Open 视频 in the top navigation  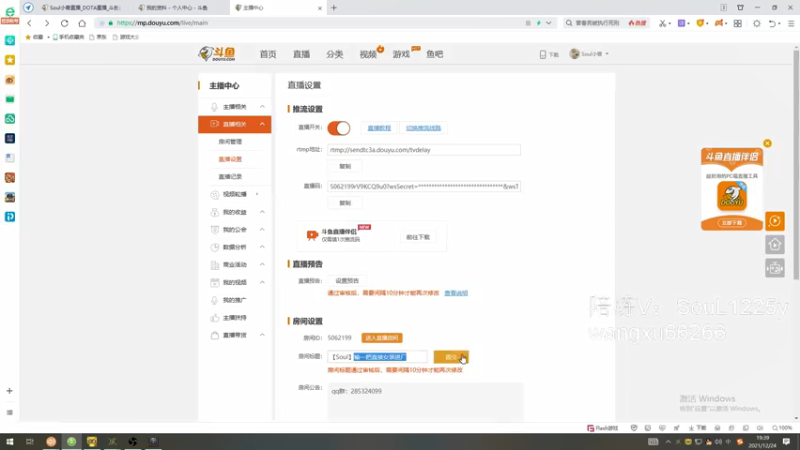368,54
